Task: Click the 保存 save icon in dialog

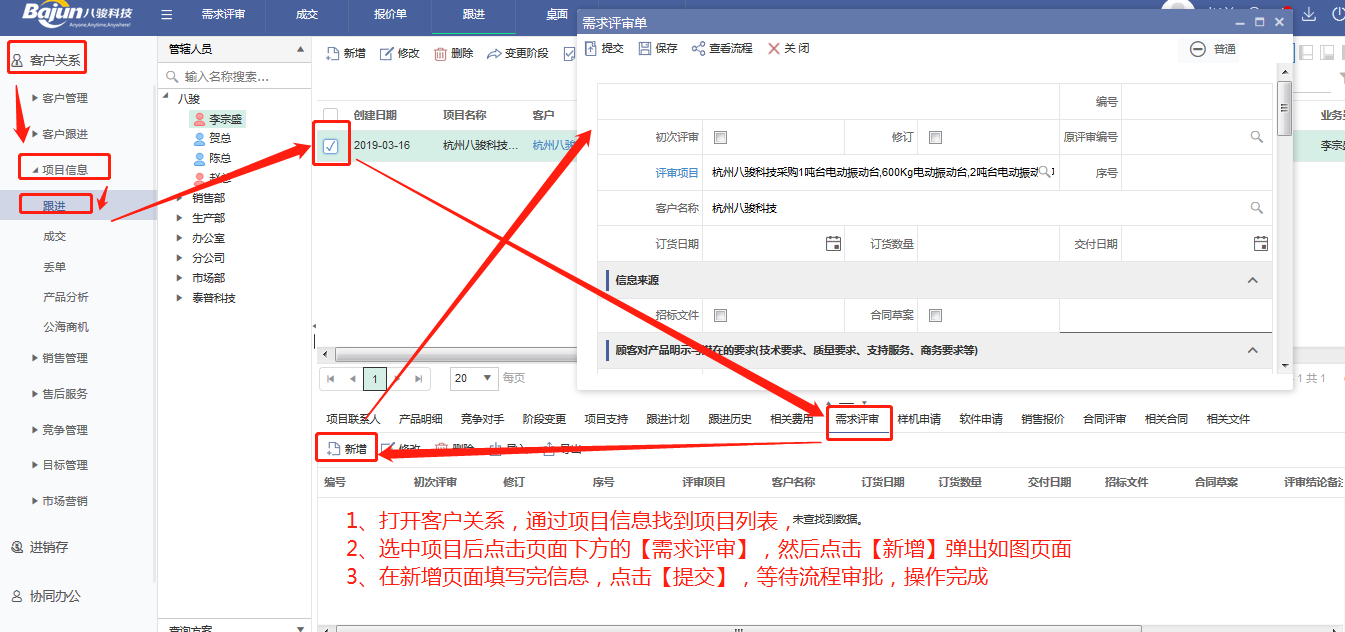Action: click(x=645, y=48)
